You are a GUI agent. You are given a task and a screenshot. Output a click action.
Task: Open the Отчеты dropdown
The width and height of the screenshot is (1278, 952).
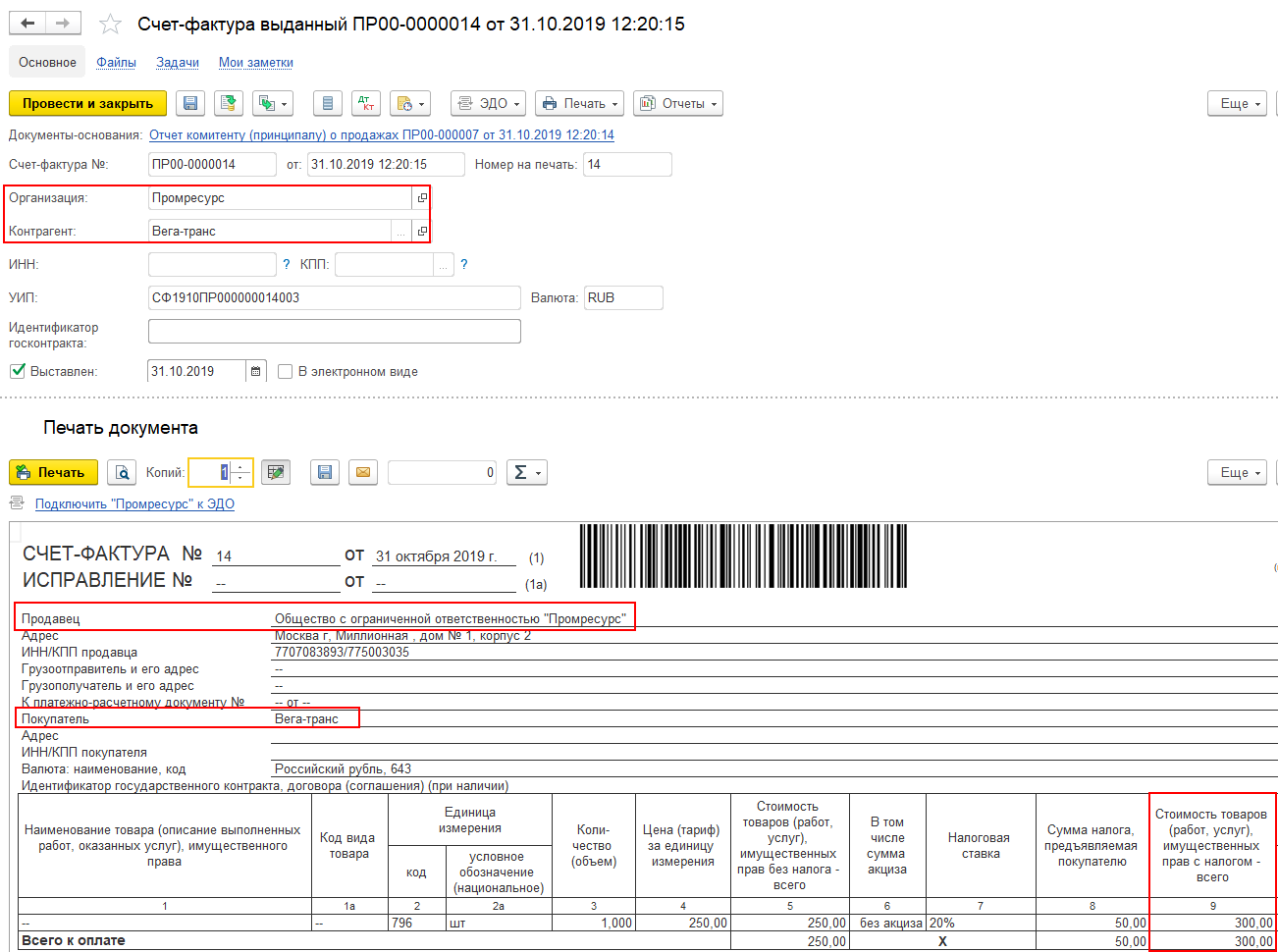pyautogui.click(x=678, y=103)
